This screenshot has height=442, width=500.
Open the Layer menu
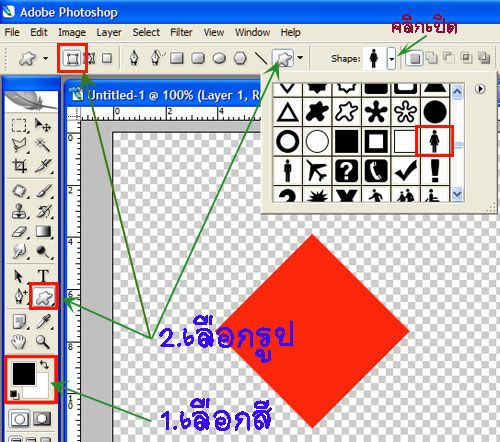point(109,32)
